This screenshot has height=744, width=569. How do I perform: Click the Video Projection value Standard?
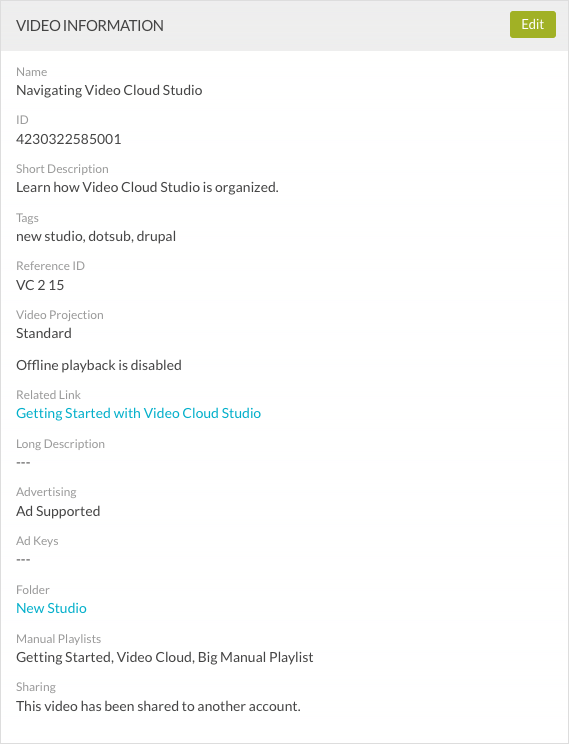pos(44,334)
